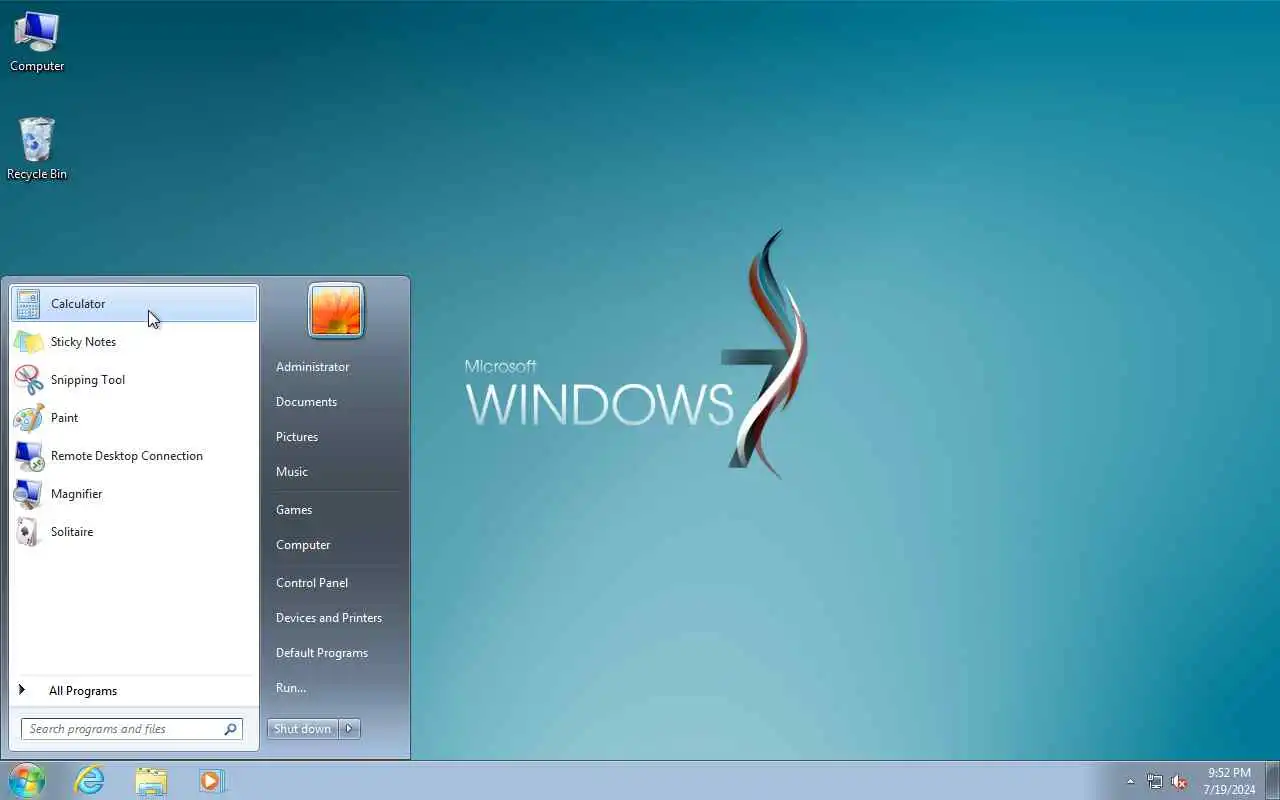Open Music library link

tap(292, 472)
